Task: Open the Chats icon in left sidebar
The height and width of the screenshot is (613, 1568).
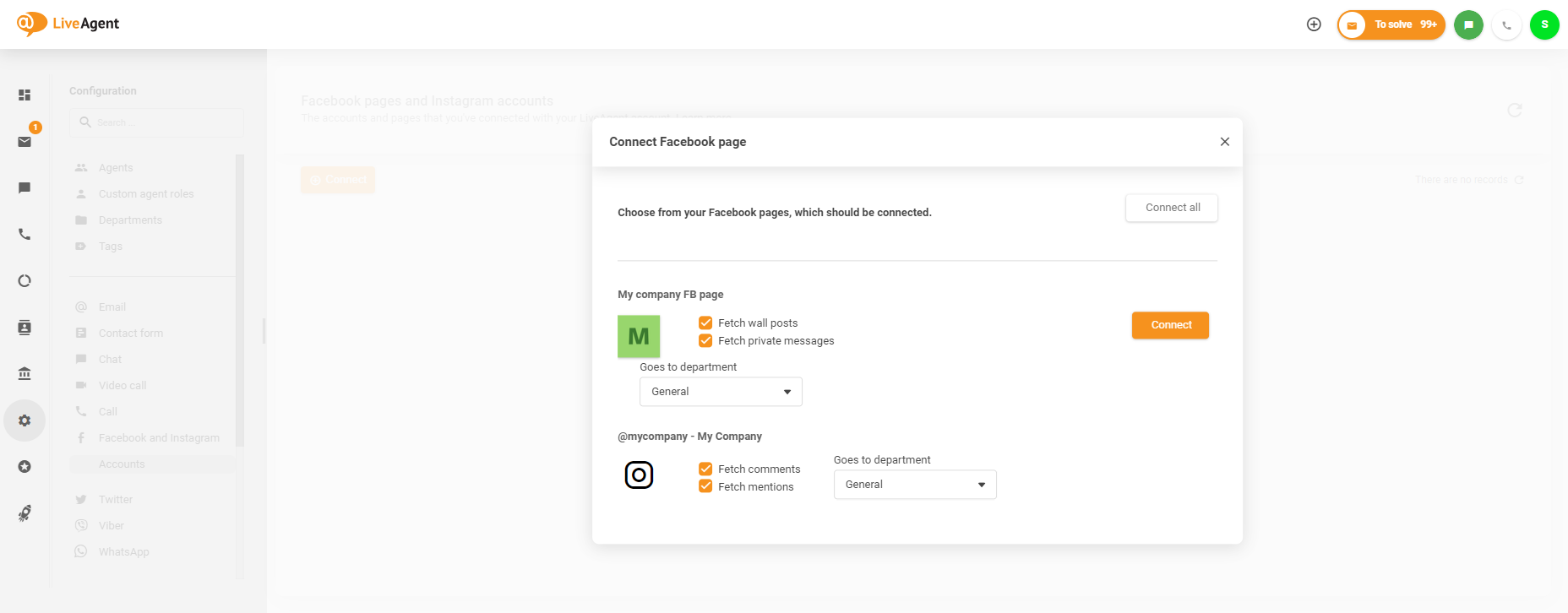Action: [24, 187]
